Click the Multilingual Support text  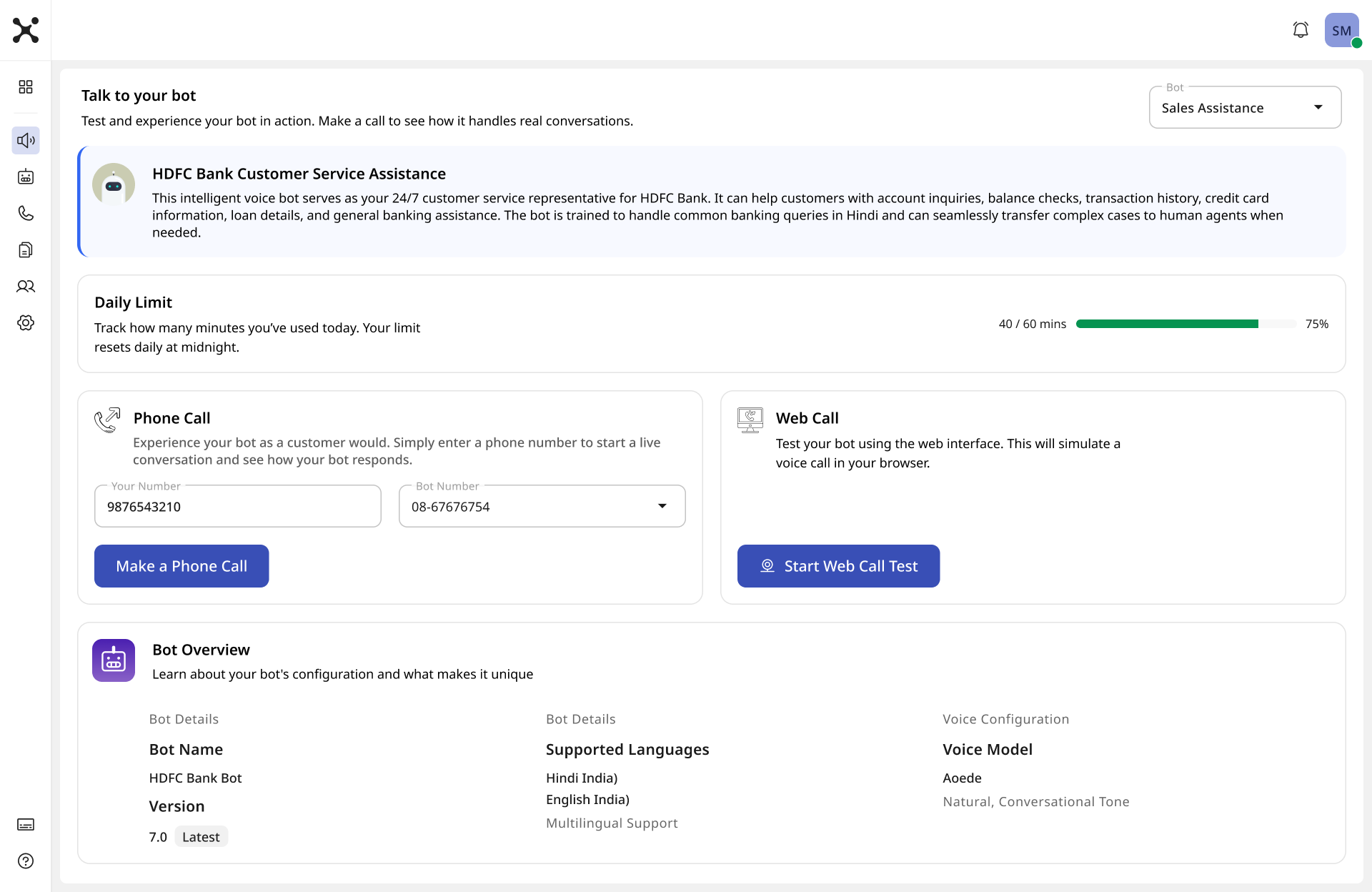point(612,823)
